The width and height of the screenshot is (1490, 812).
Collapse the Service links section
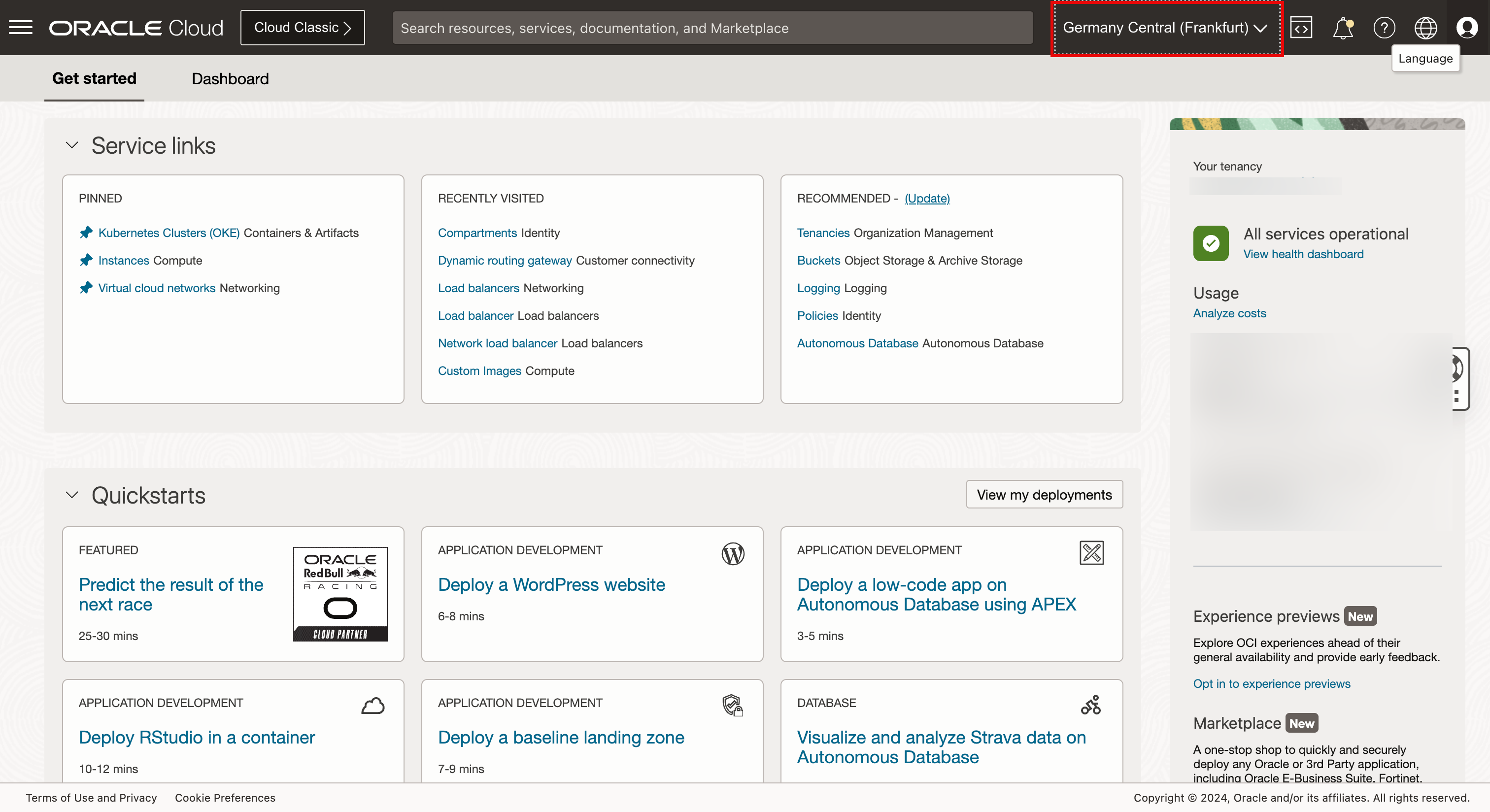[72, 146]
